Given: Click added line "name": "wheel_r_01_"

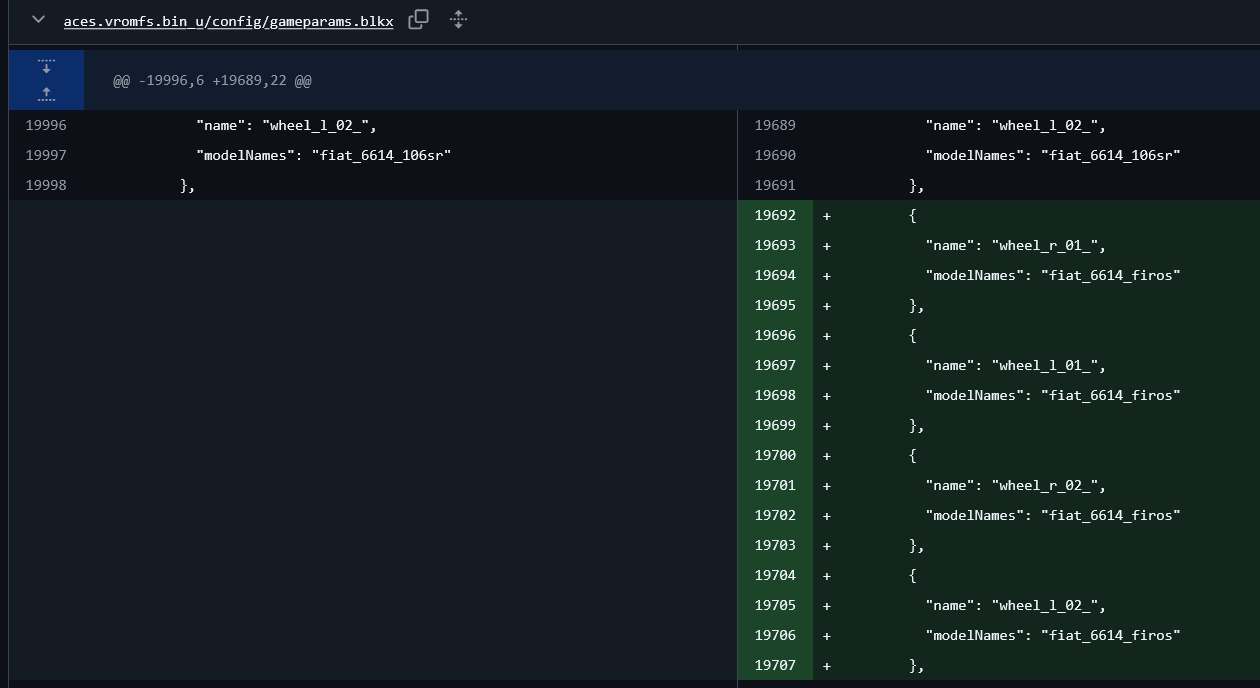Looking at the screenshot, I should tap(1015, 245).
